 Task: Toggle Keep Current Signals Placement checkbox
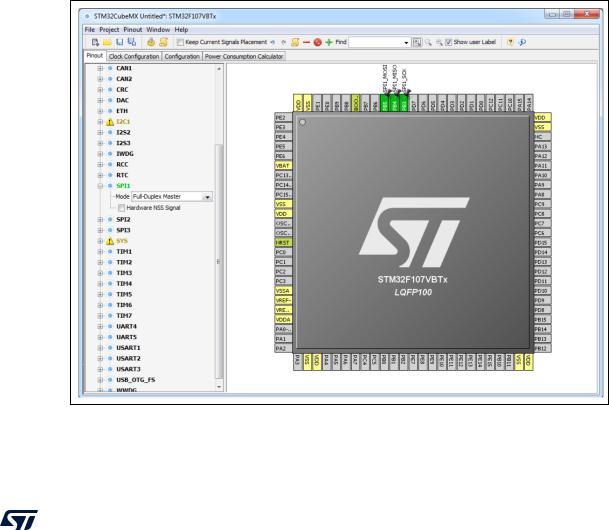(x=180, y=42)
